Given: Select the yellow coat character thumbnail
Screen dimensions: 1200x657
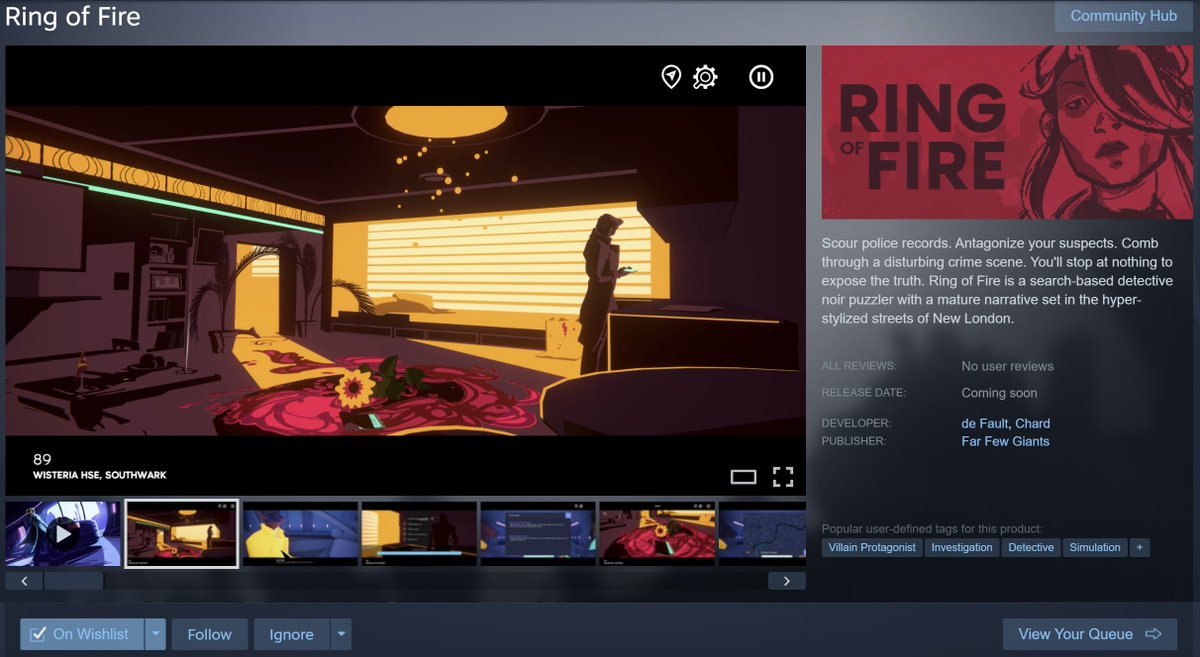Looking at the screenshot, I should pyautogui.click(x=300, y=534).
